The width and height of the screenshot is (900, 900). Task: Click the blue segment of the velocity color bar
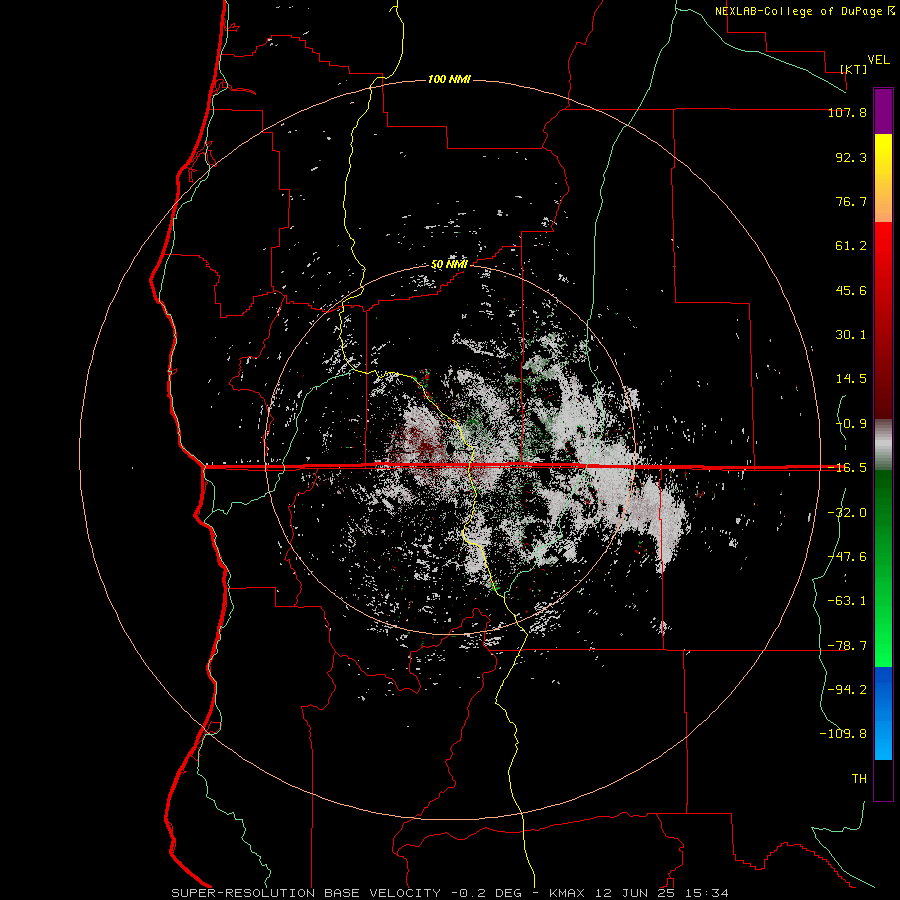tap(883, 713)
